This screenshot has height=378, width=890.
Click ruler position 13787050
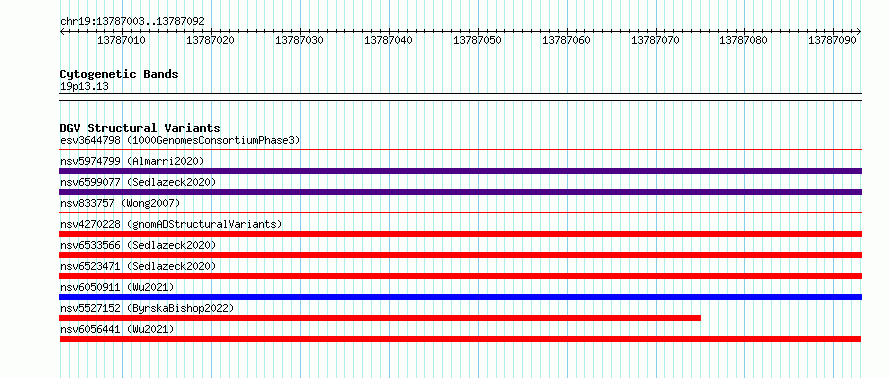477,40
